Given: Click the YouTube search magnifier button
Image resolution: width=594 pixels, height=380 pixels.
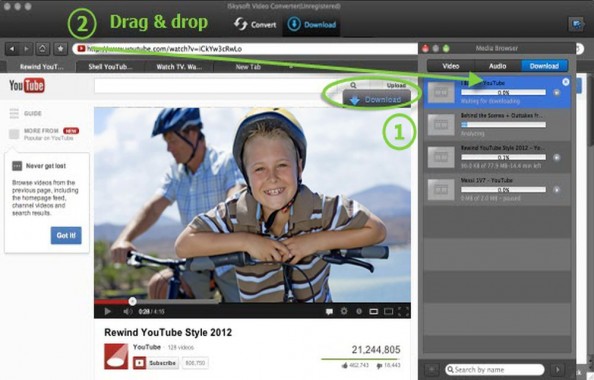Looking at the screenshot, I should (x=353, y=85).
